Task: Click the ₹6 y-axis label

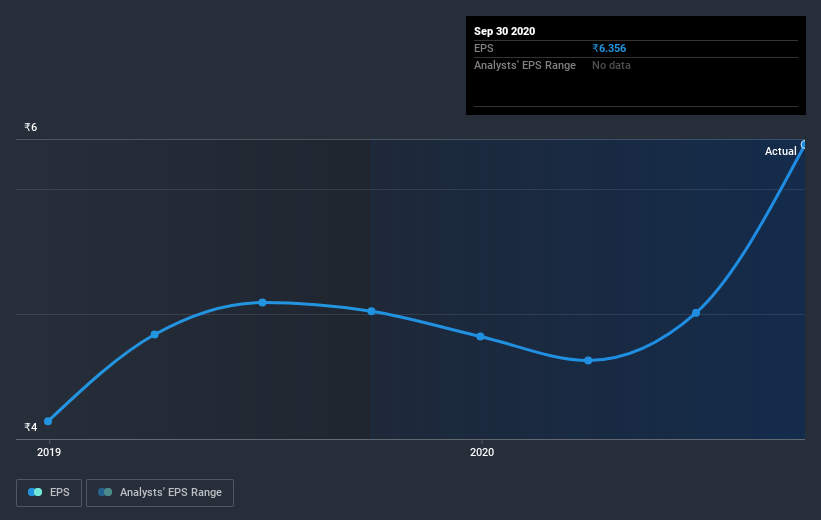Action: coord(31,127)
